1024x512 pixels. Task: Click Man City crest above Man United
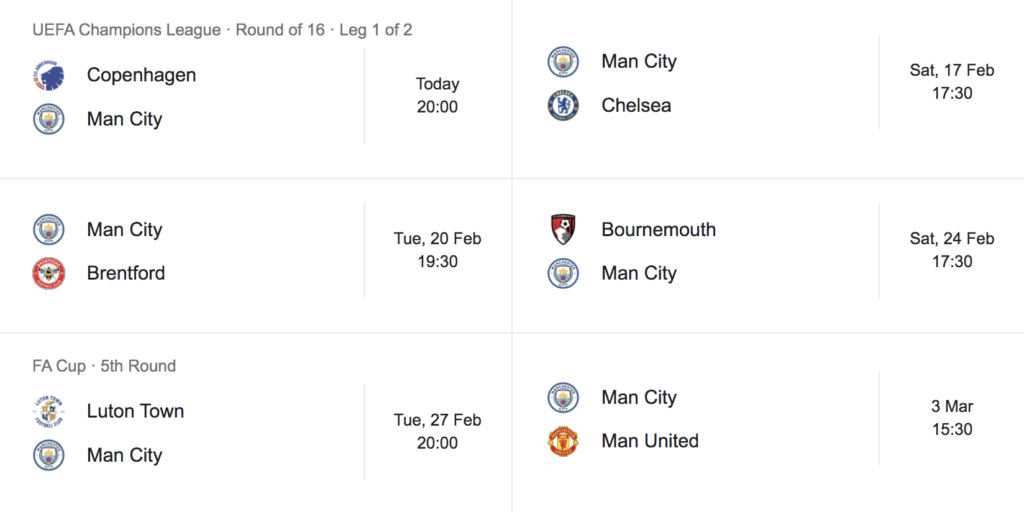(563, 397)
